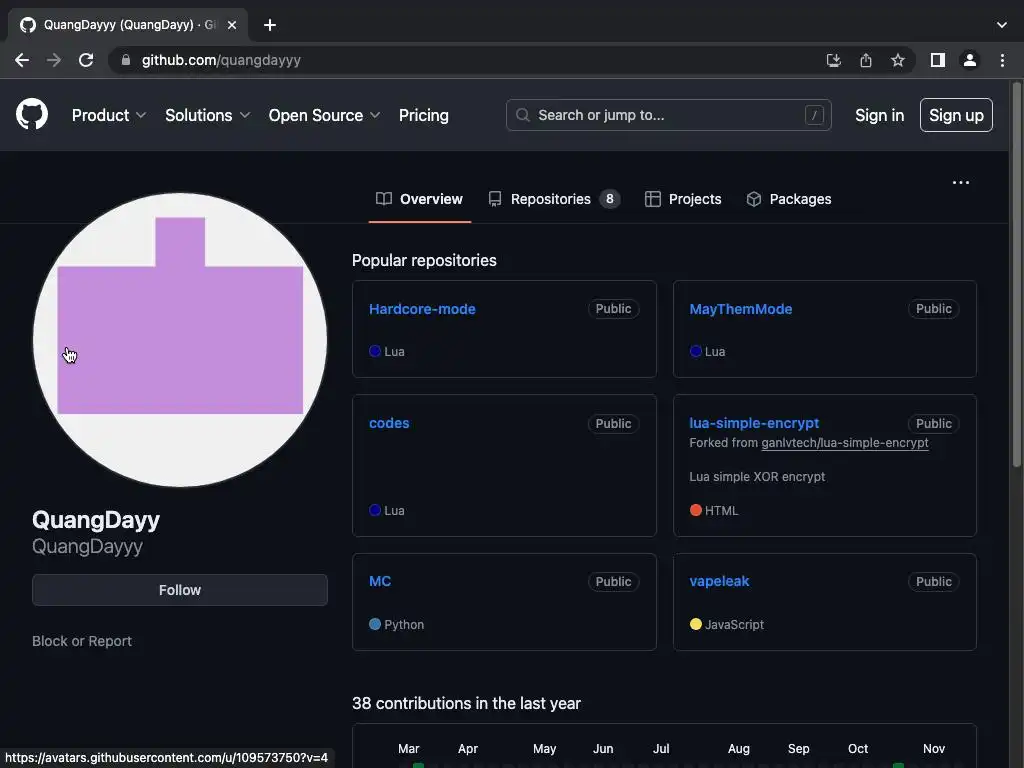Click the install app icon in the address bar
The image size is (1024, 768).
coord(833,60)
